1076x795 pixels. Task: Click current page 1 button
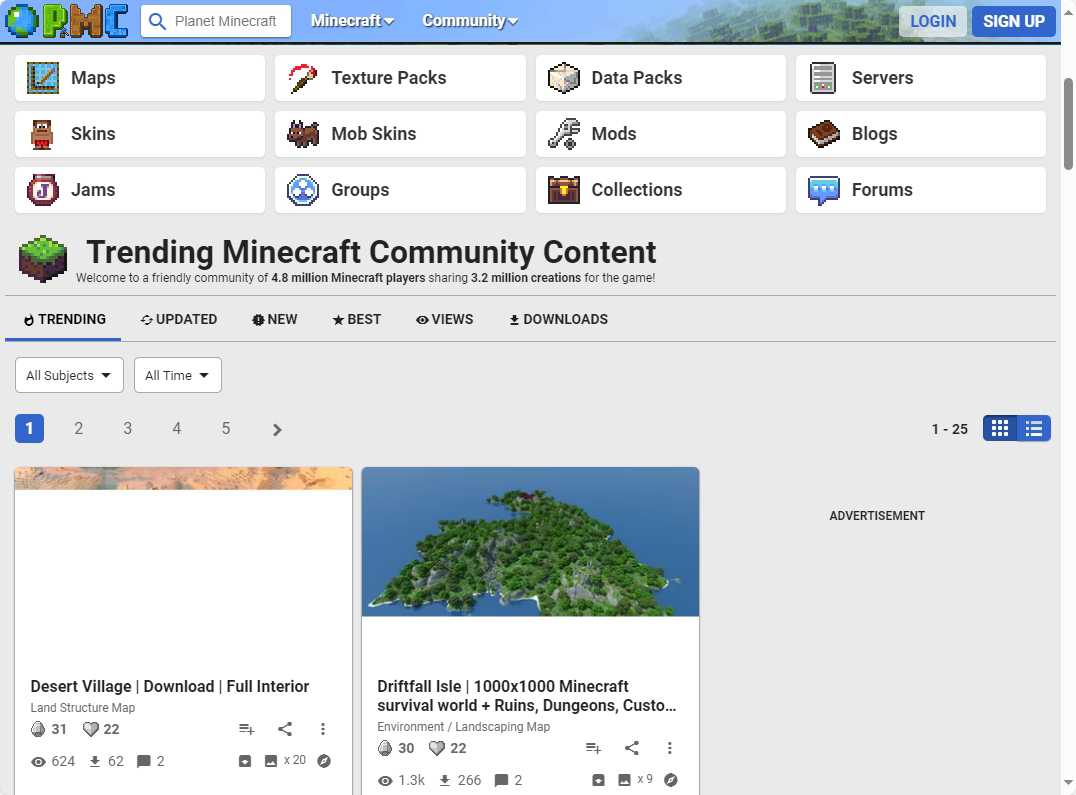click(30, 429)
